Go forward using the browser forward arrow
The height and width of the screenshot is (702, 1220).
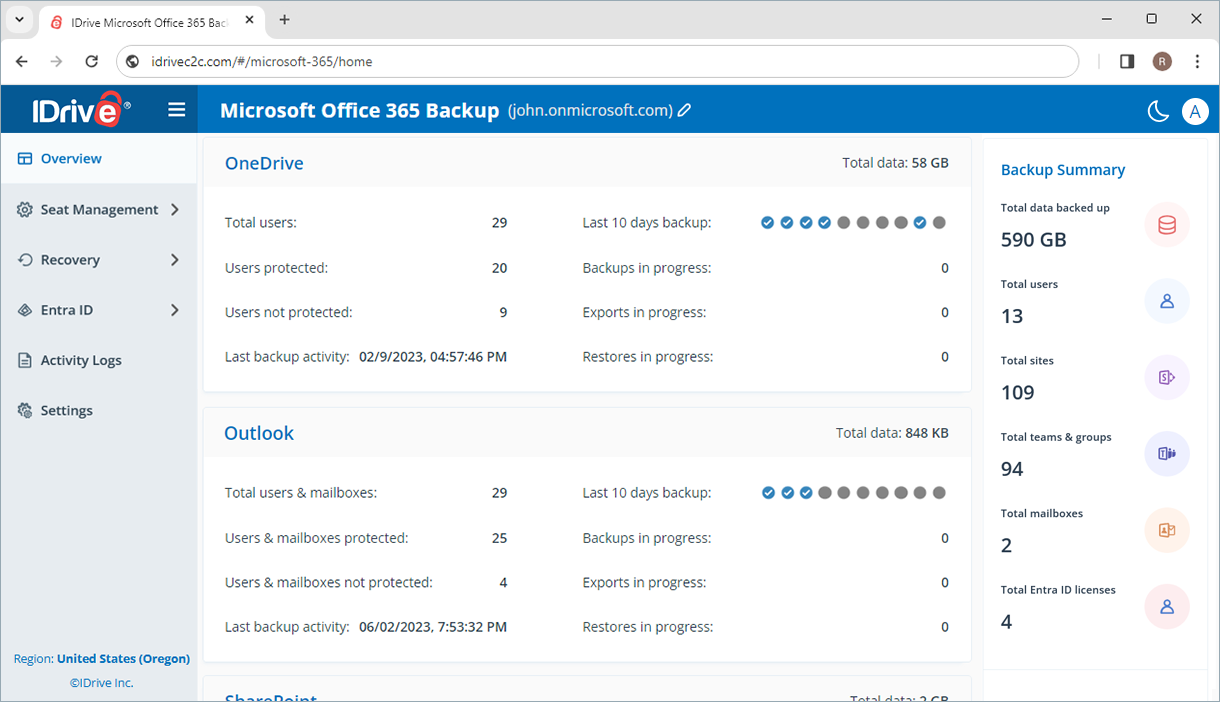(56, 61)
